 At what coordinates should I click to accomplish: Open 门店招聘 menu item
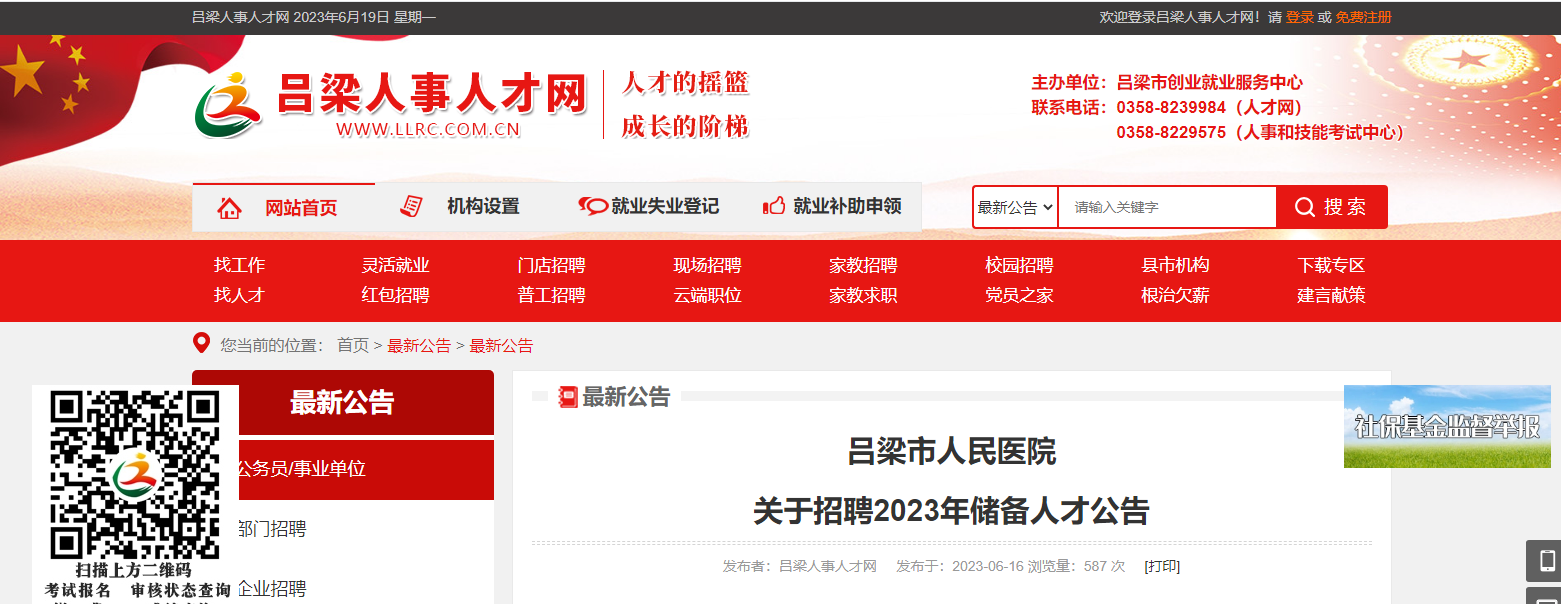pos(551,265)
